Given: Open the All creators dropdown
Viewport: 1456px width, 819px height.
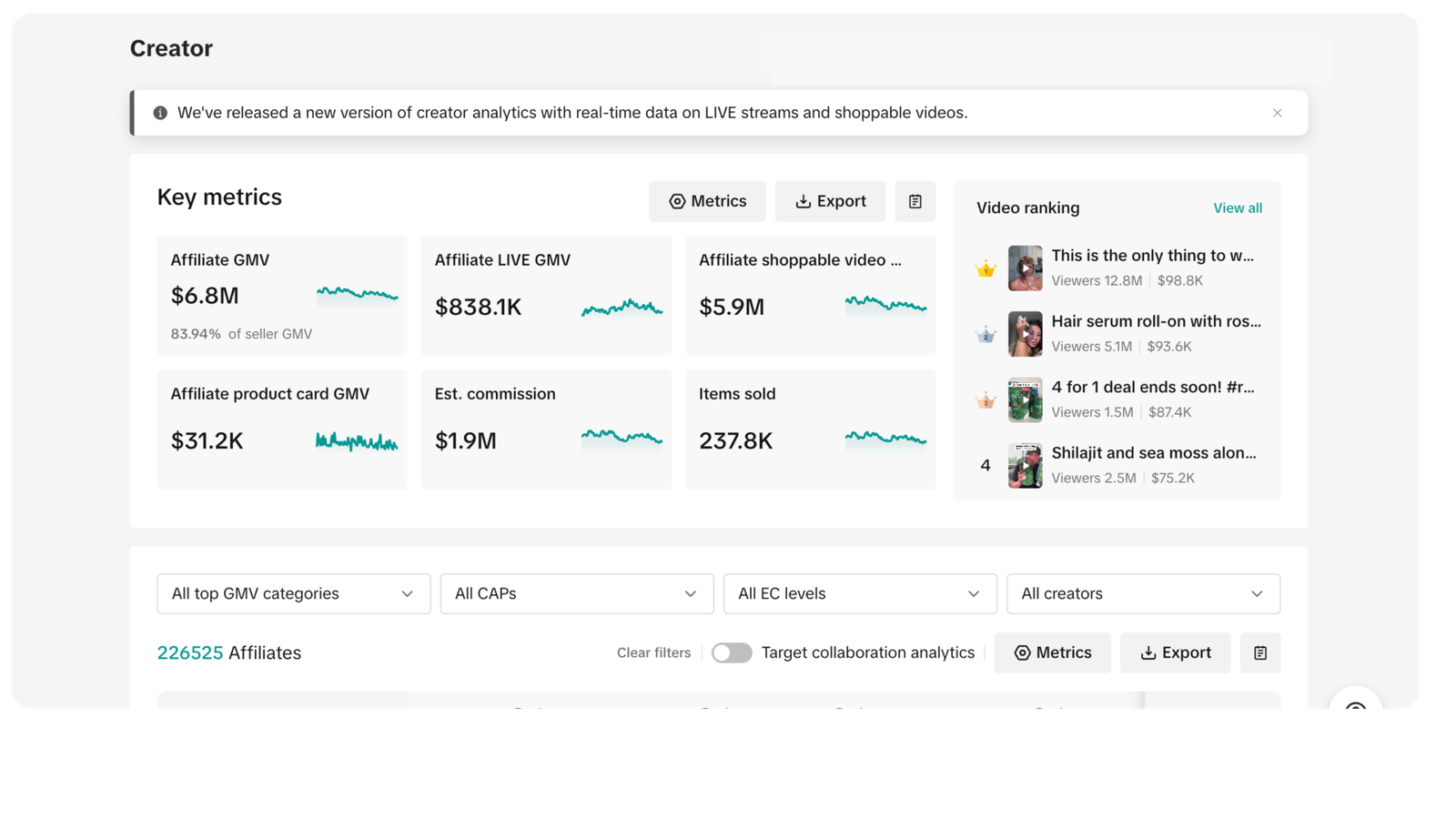Looking at the screenshot, I should pos(1142,593).
